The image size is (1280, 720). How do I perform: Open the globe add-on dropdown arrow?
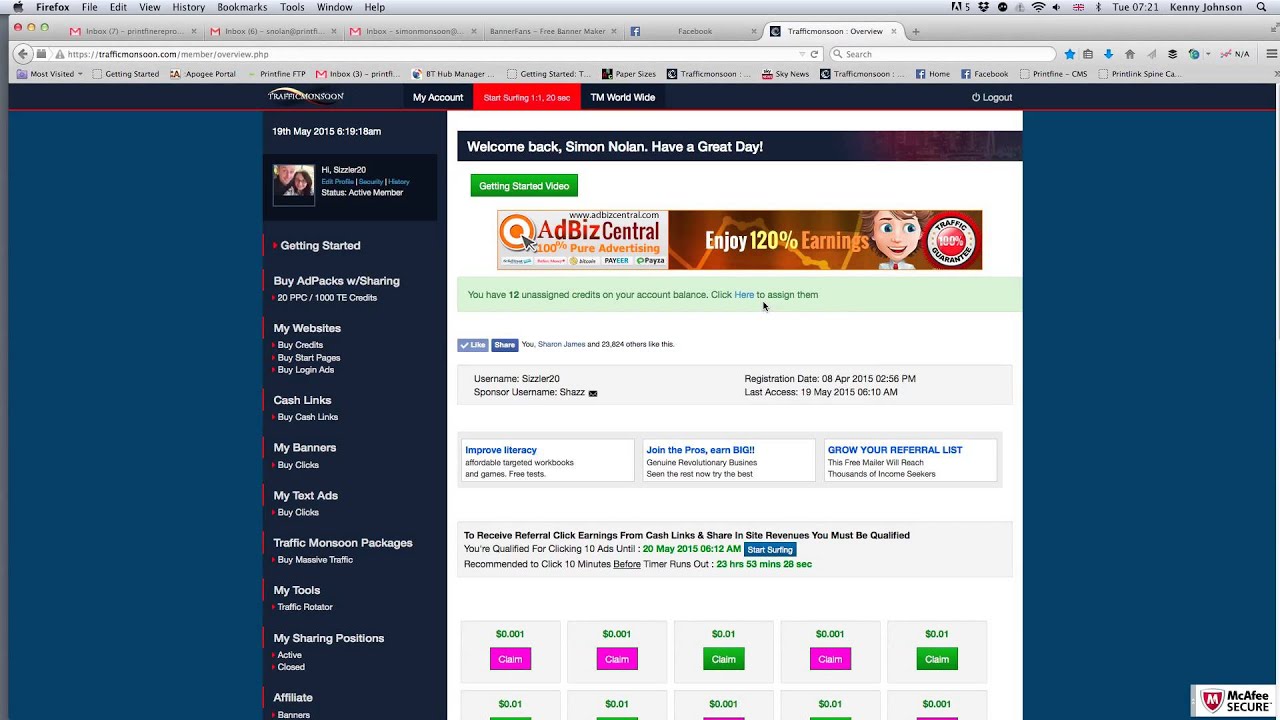1207,54
